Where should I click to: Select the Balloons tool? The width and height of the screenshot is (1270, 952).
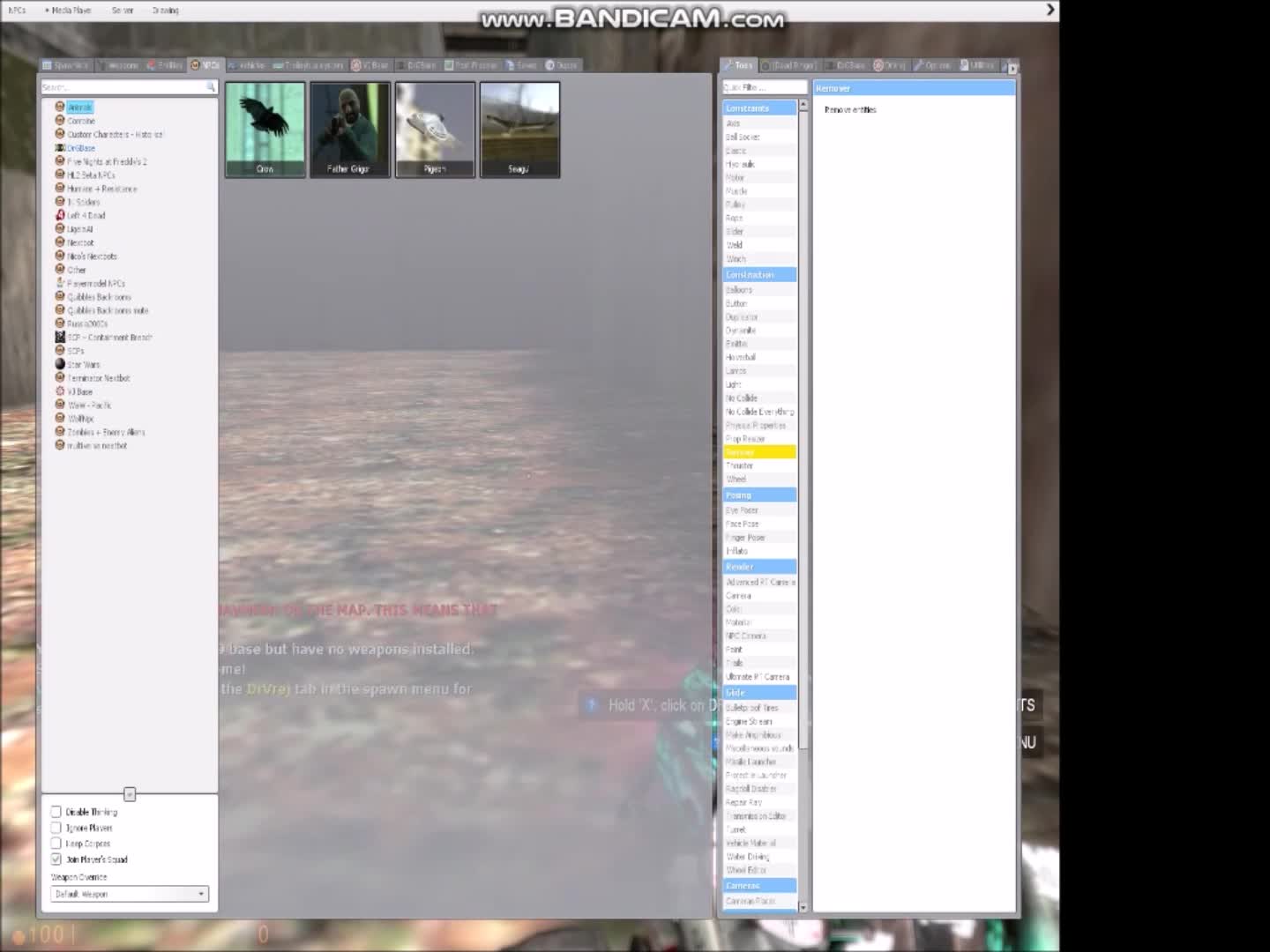(759, 289)
